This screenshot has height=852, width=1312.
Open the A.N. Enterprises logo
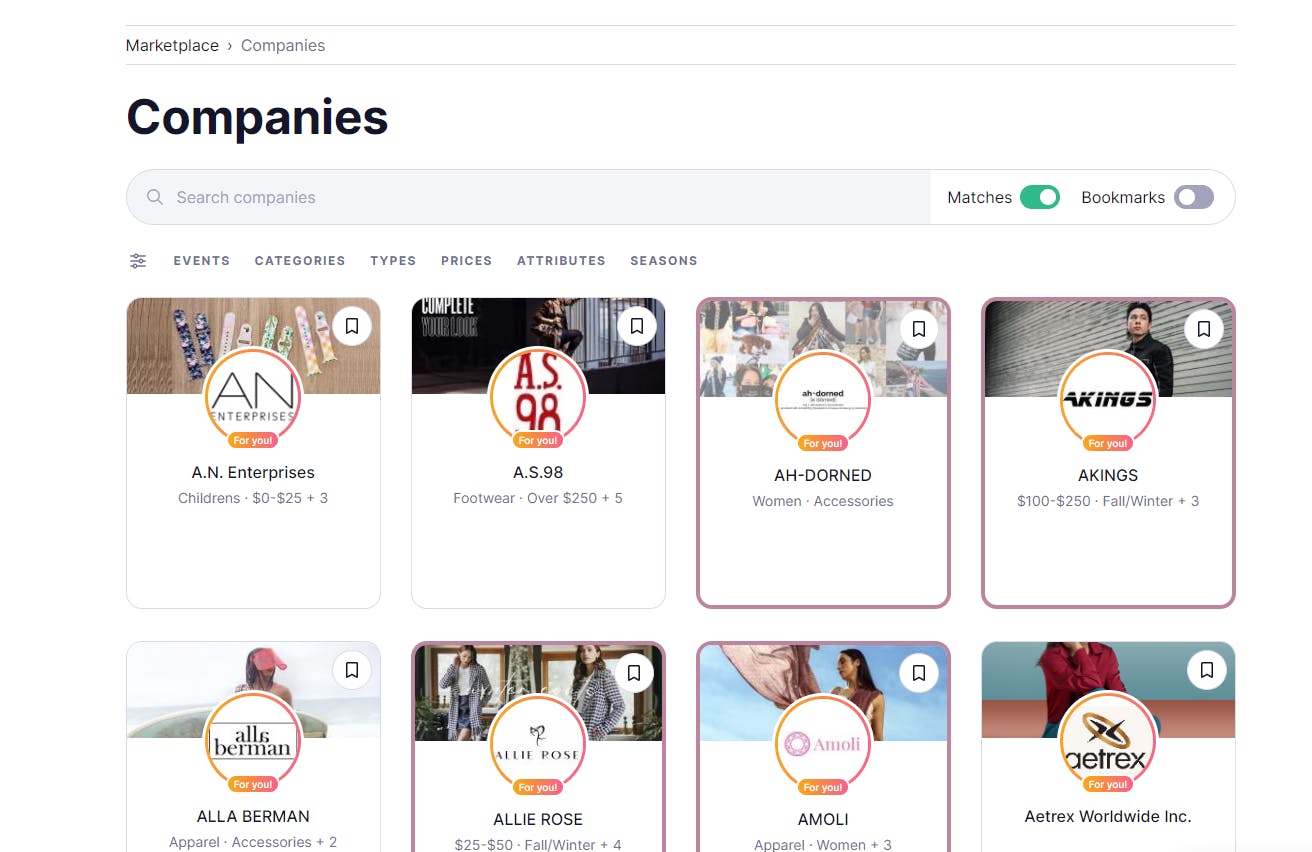pyautogui.click(x=253, y=397)
